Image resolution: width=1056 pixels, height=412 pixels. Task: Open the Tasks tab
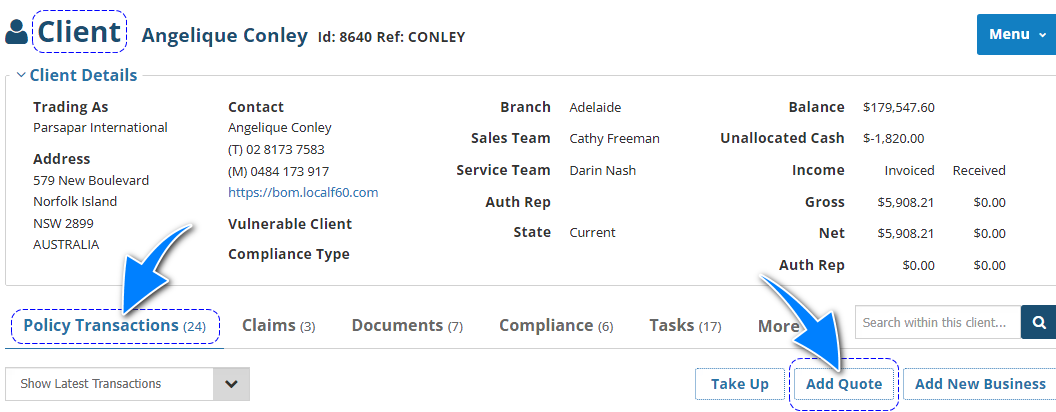coord(684,326)
